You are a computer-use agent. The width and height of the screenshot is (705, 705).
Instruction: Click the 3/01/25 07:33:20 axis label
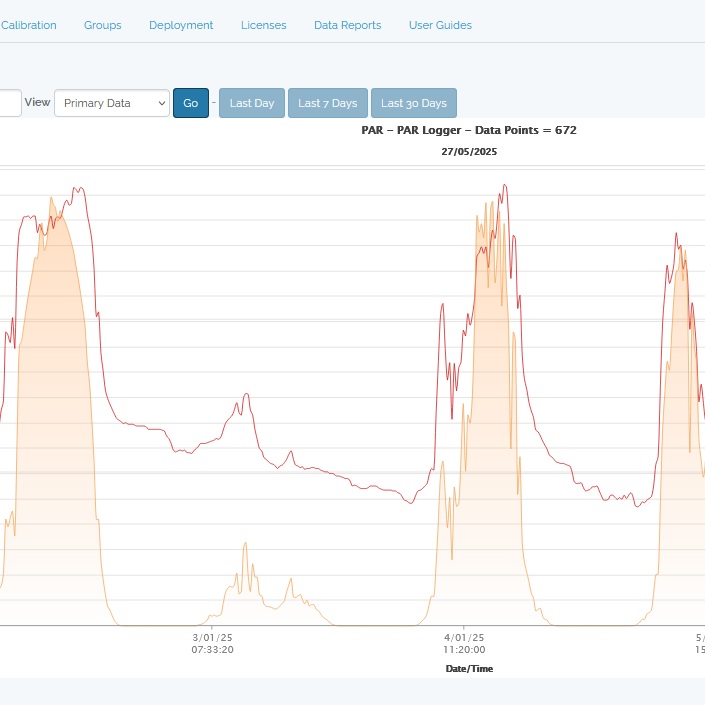212,643
